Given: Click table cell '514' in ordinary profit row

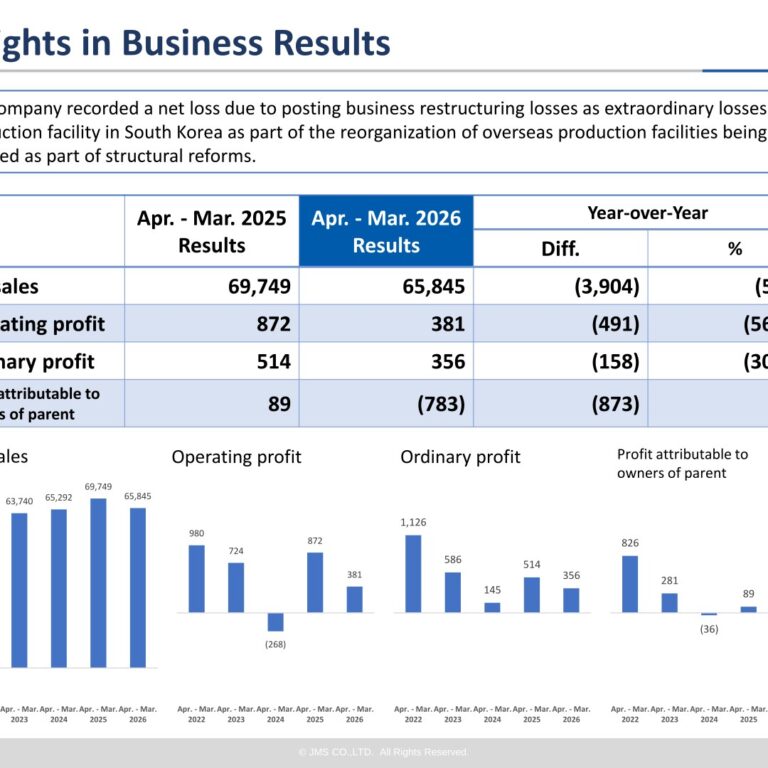Looking at the screenshot, I should [273, 361].
